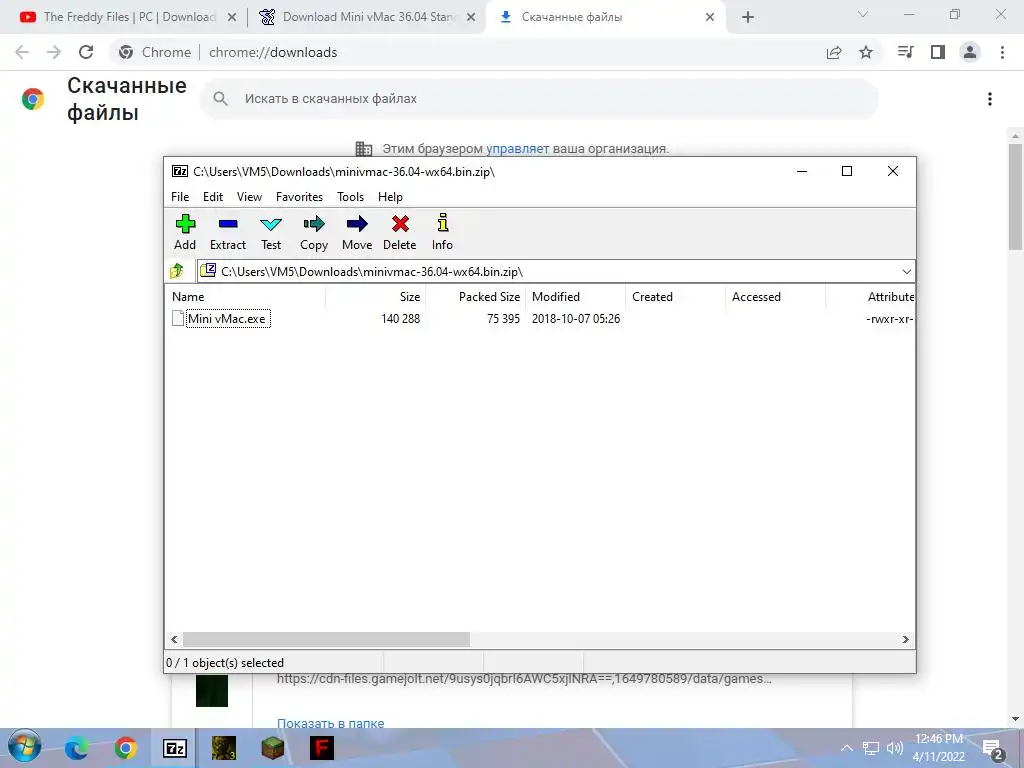This screenshot has height=768, width=1024.
Task: Sort files by the Name column
Action: tap(245, 296)
